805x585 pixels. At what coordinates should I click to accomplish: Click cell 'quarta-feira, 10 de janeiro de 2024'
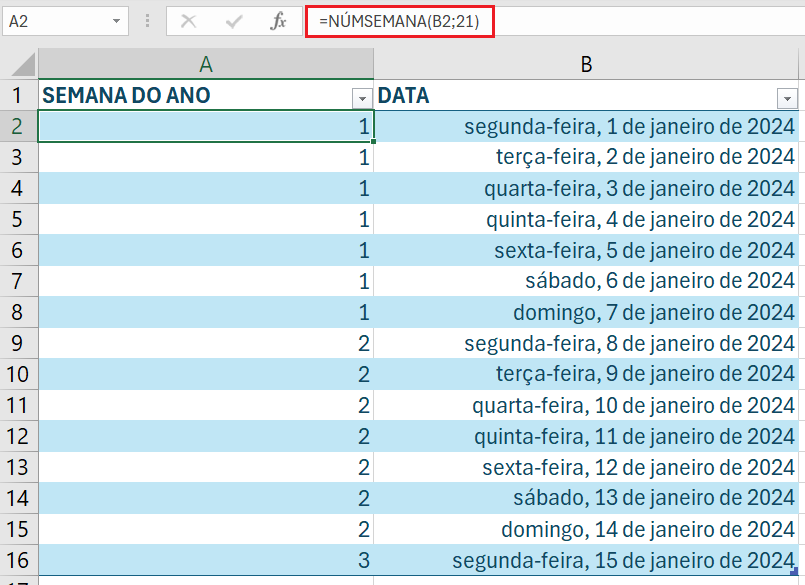(x=586, y=405)
